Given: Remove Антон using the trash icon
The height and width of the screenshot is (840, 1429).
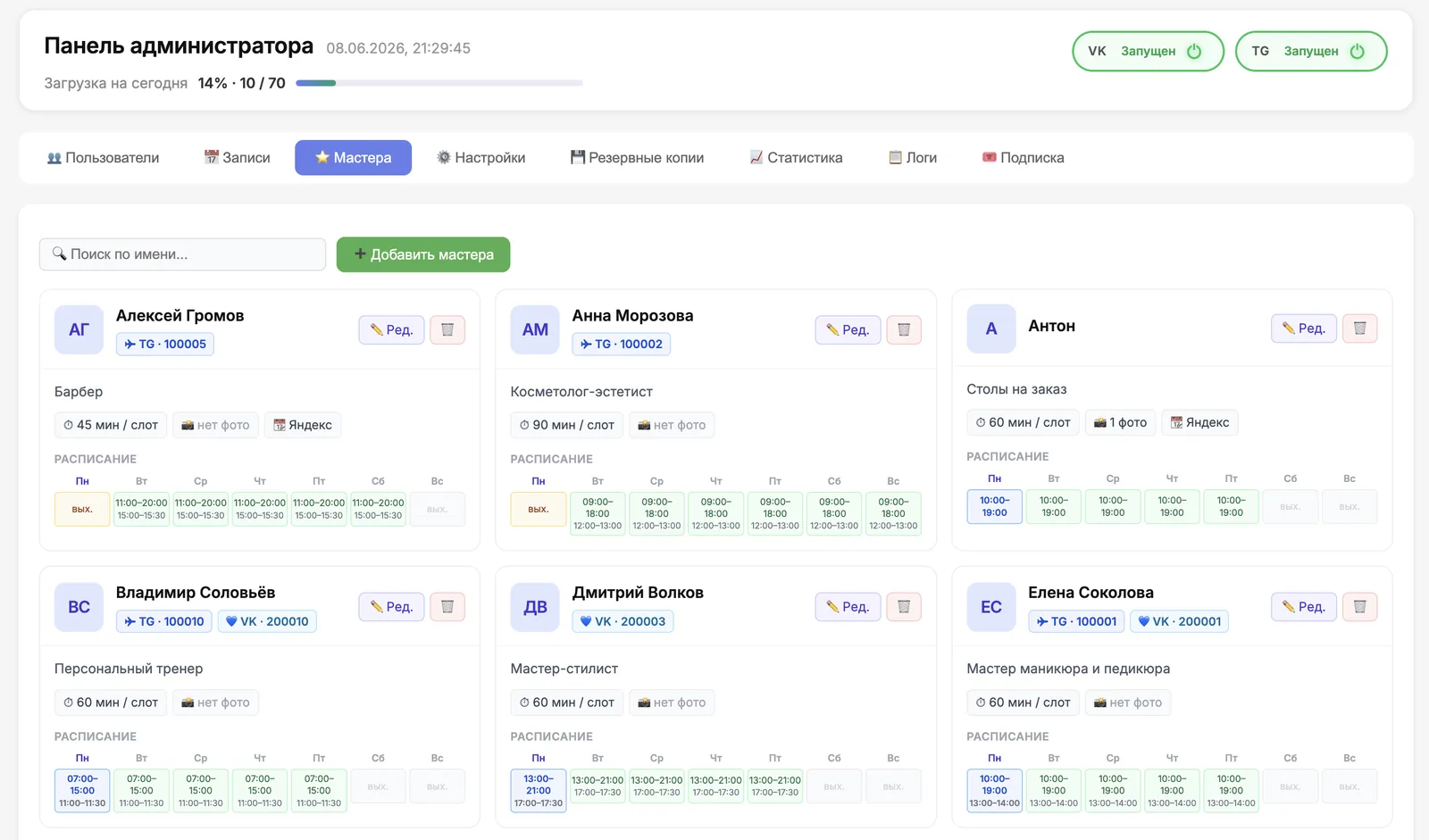Looking at the screenshot, I should click(1360, 328).
